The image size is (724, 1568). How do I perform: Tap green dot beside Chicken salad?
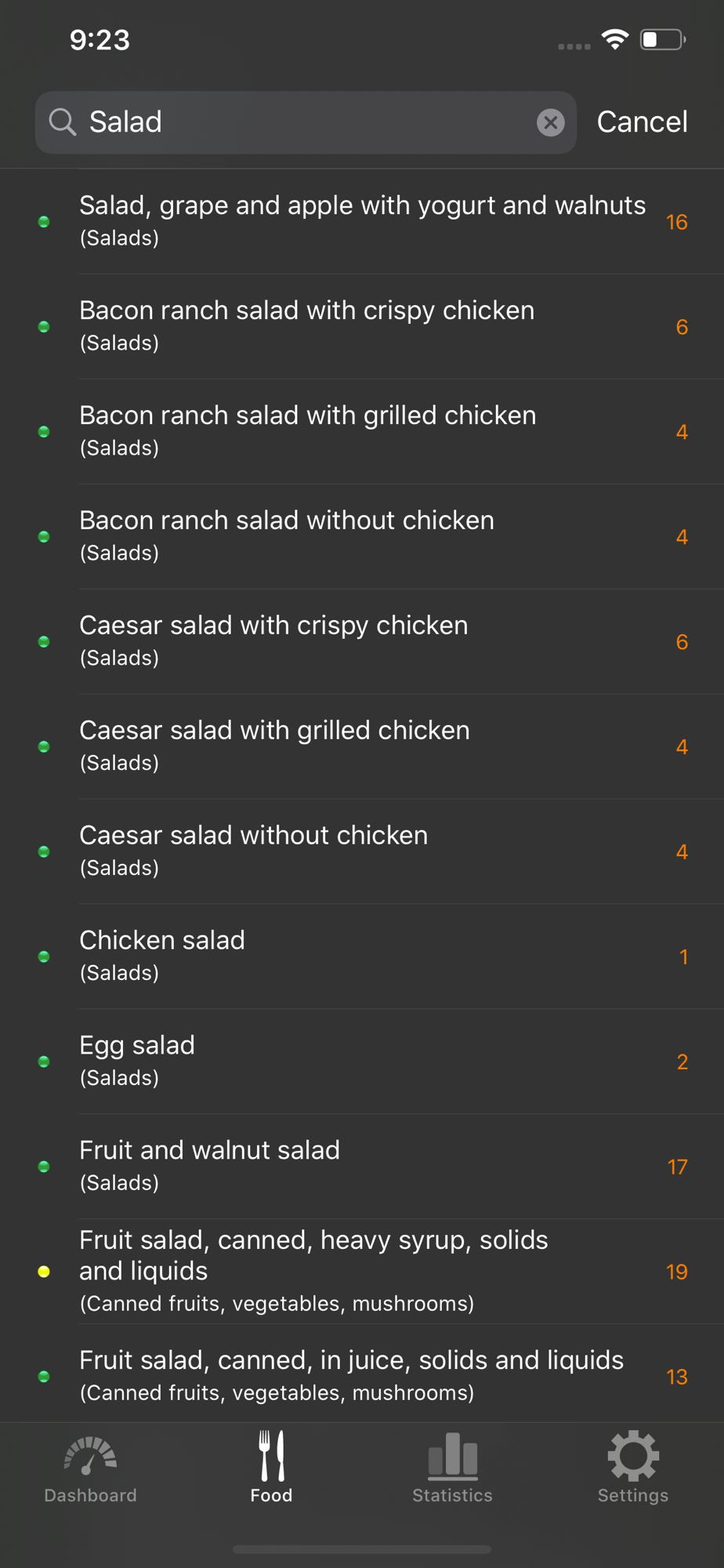coord(44,956)
